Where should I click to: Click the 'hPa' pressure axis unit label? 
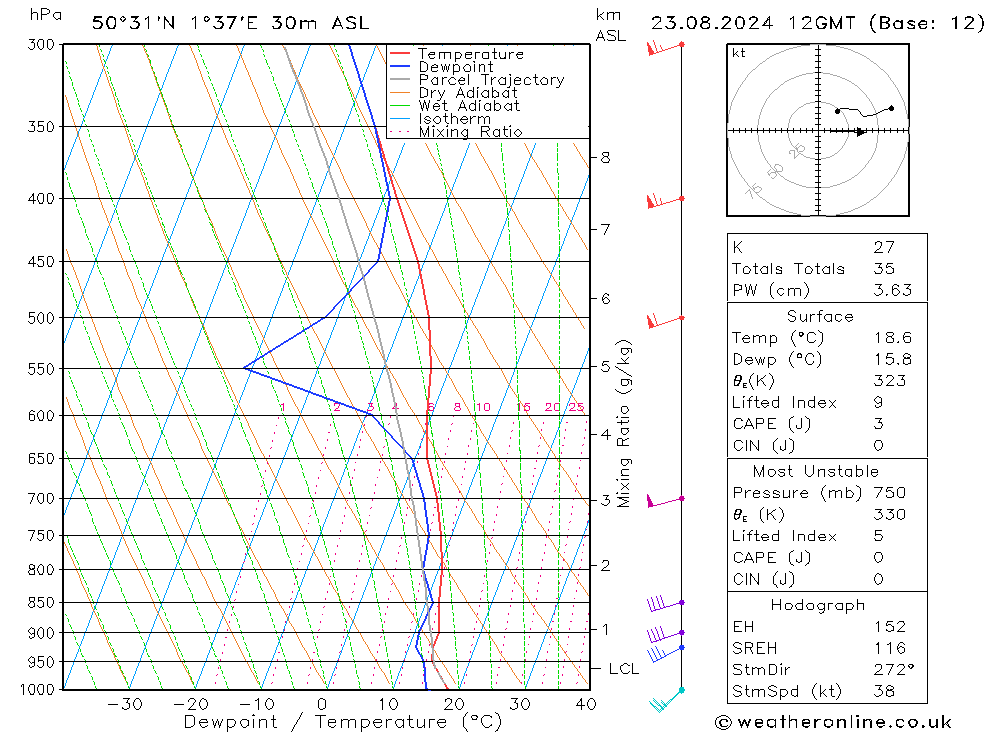[46, 15]
